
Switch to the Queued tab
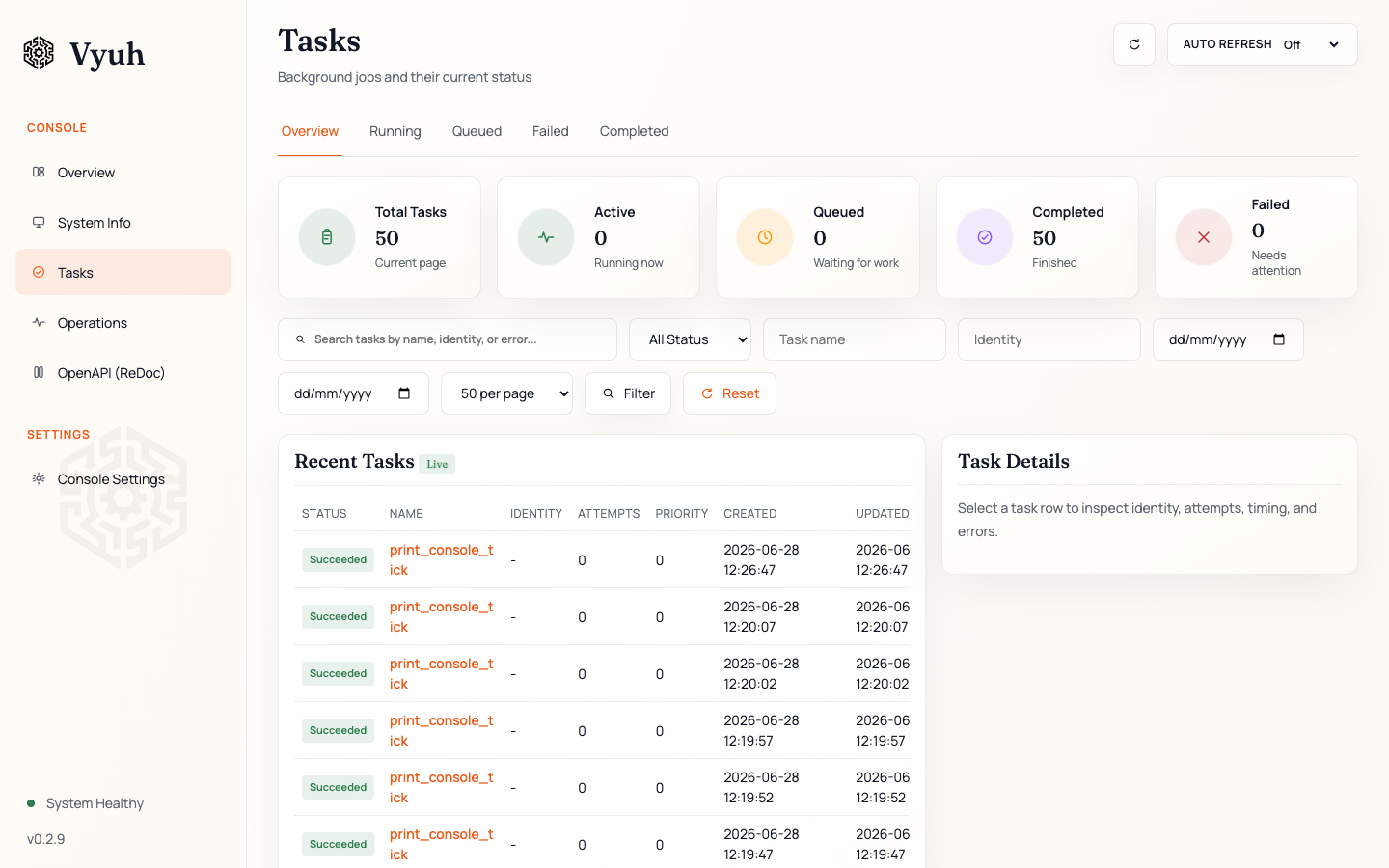tap(477, 131)
